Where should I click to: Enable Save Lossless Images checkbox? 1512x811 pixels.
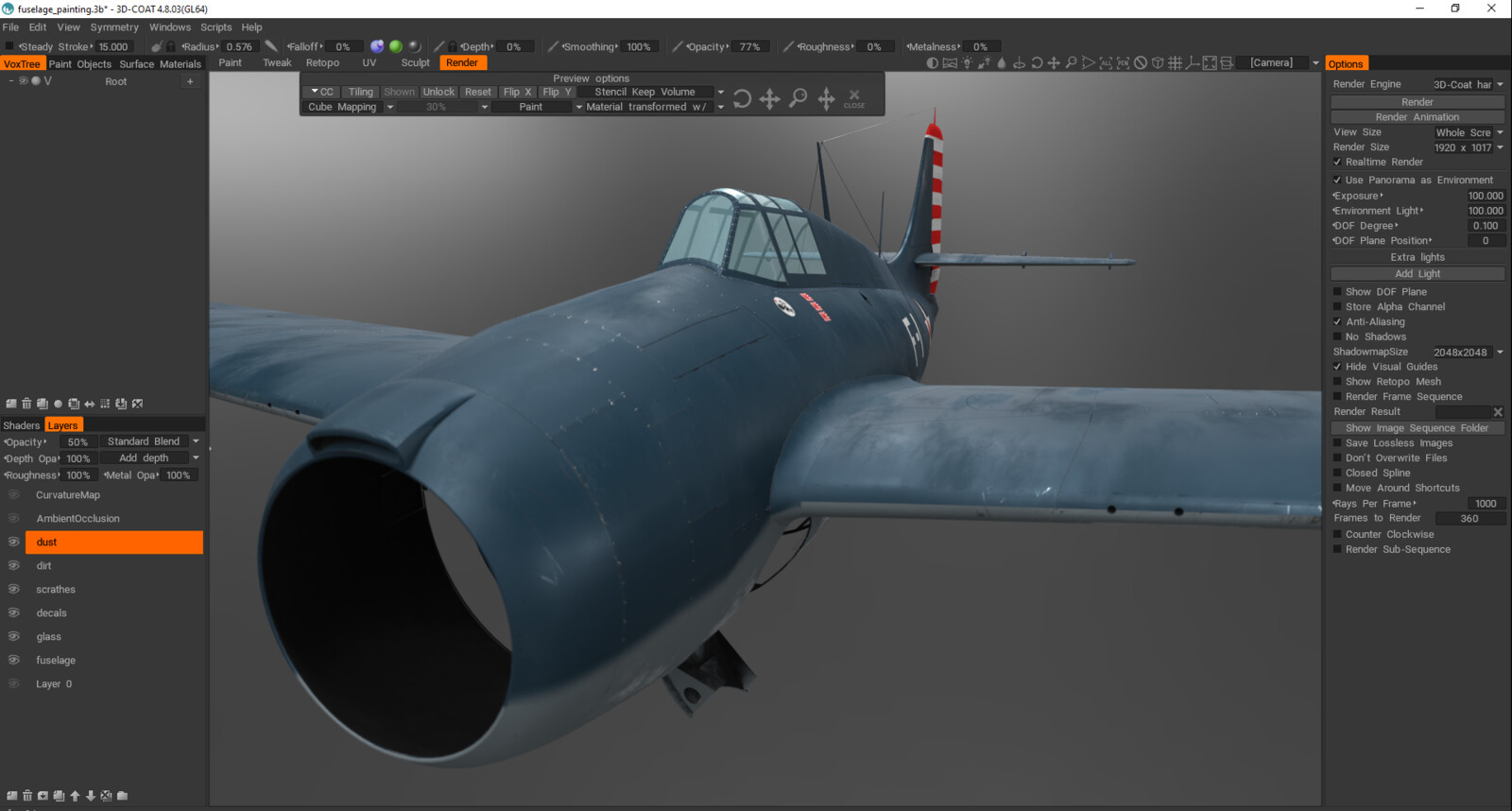tap(1337, 443)
